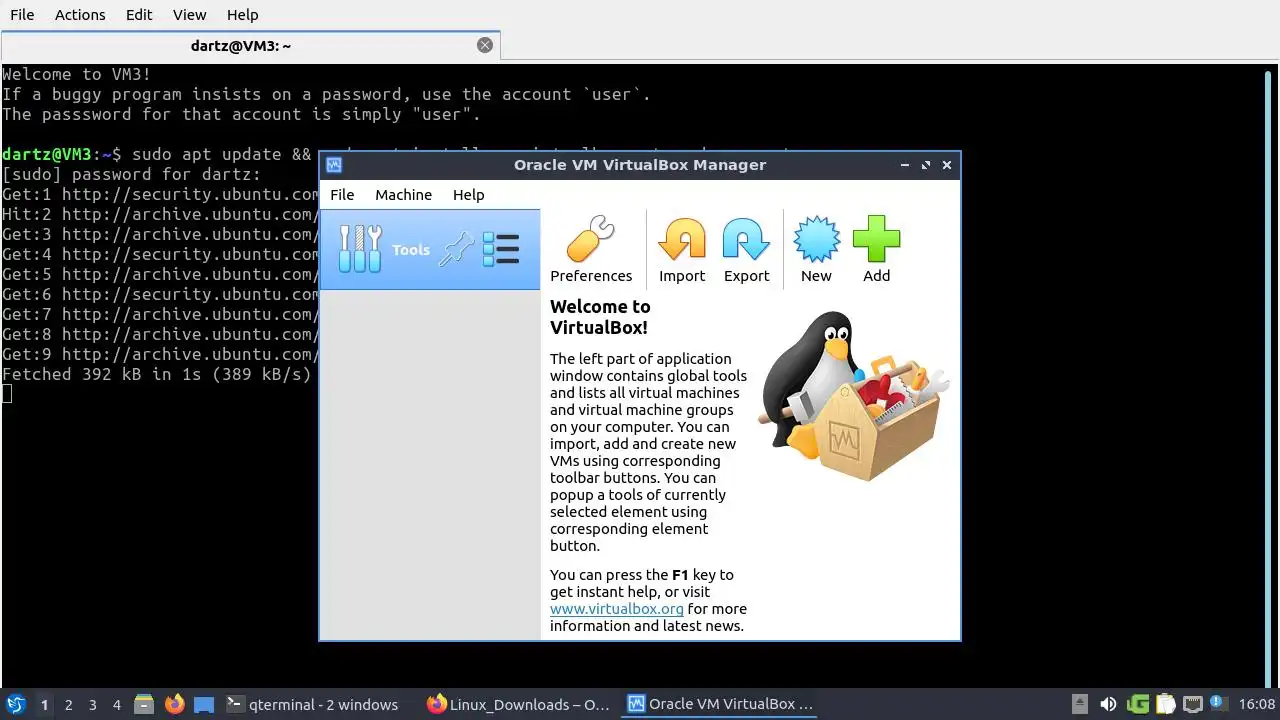The image size is (1280, 720).
Task: Click the Lubuntu start menu icon
Action: 15,704
